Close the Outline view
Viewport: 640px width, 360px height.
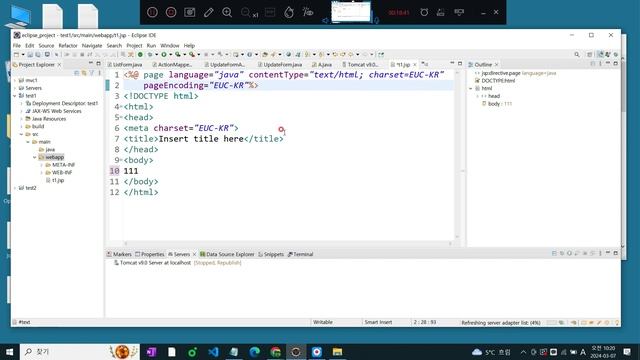click(497, 64)
